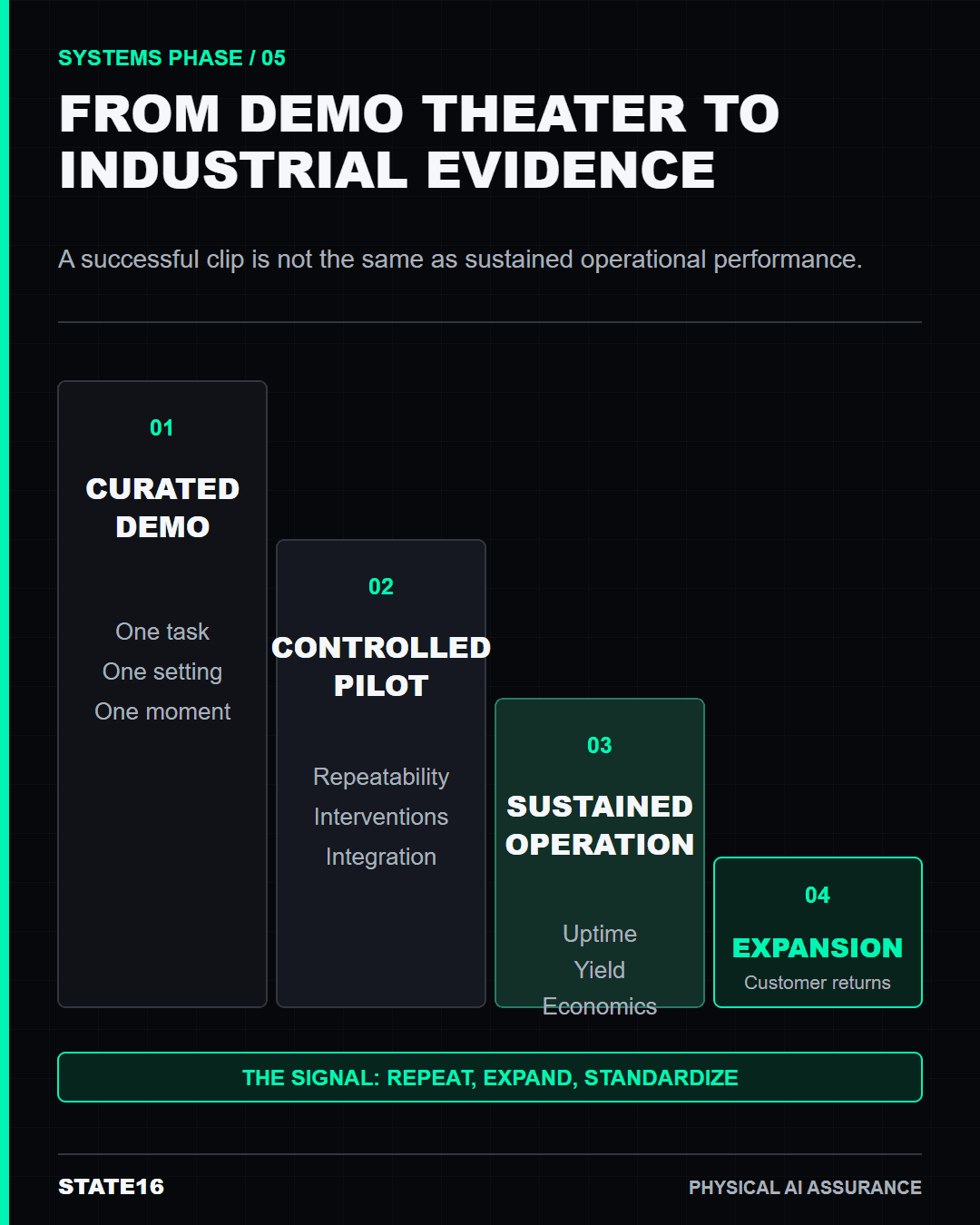The height and width of the screenshot is (1225, 980).
Task: Click the 'Integration' line
Action: (x=381, y=857)
